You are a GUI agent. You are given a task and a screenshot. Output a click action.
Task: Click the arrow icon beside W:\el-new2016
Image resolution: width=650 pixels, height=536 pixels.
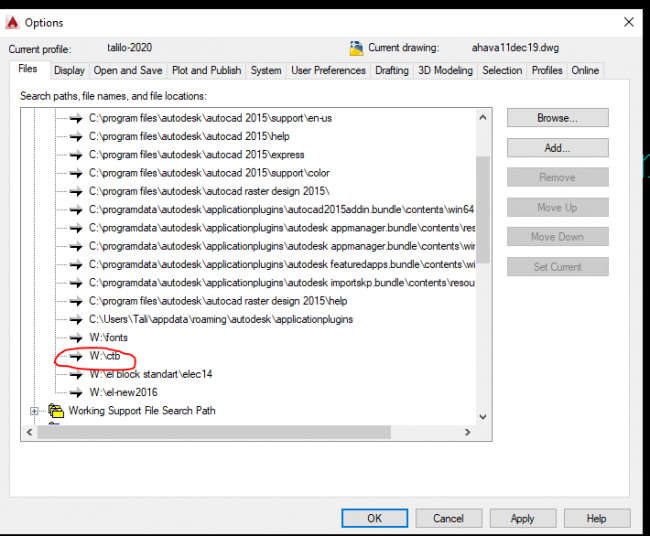(76, 392)
